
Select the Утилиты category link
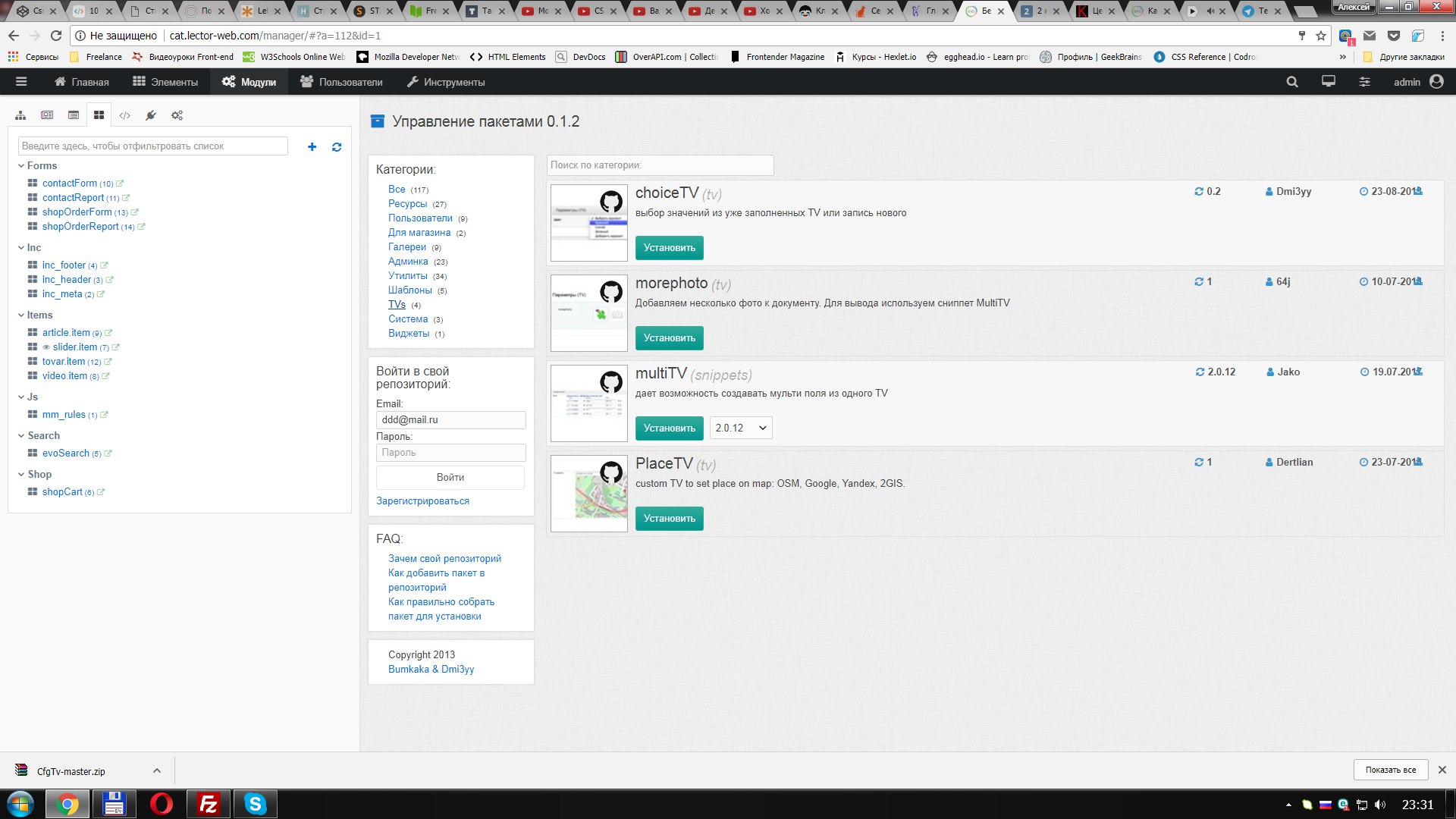pos(407,276)
